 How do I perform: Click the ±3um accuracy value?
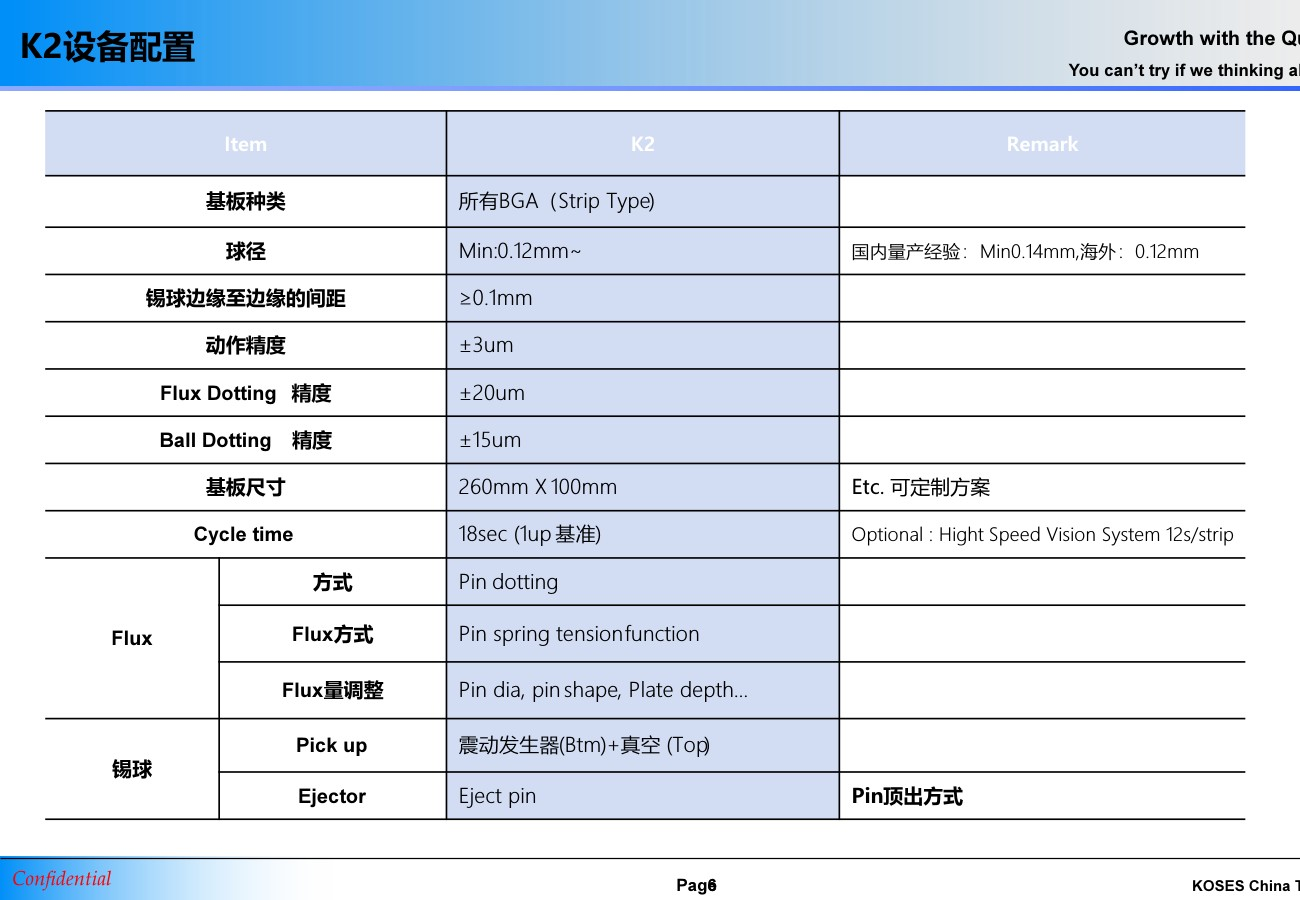tap(486, 346)
